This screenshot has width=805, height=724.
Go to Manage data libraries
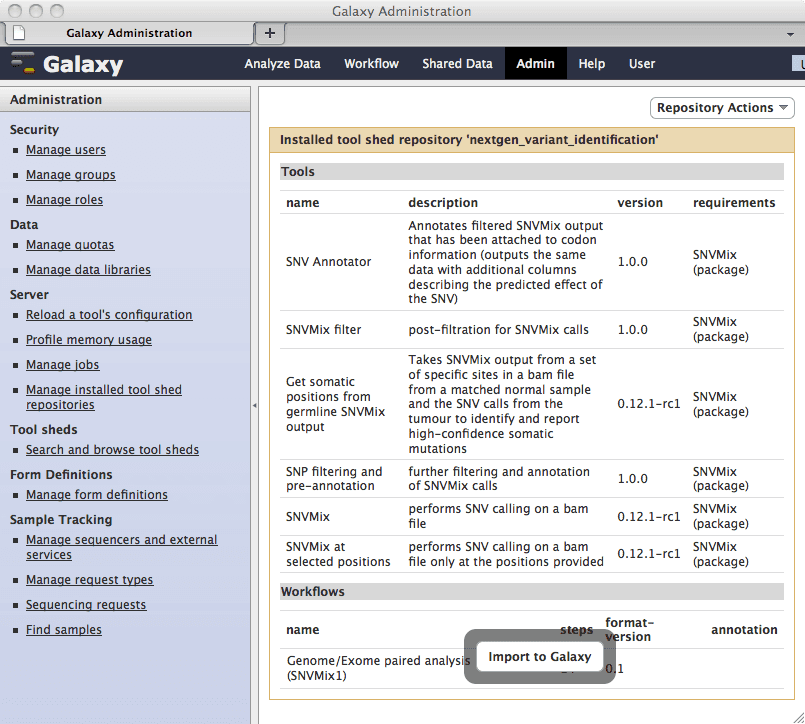click(88, 270)
